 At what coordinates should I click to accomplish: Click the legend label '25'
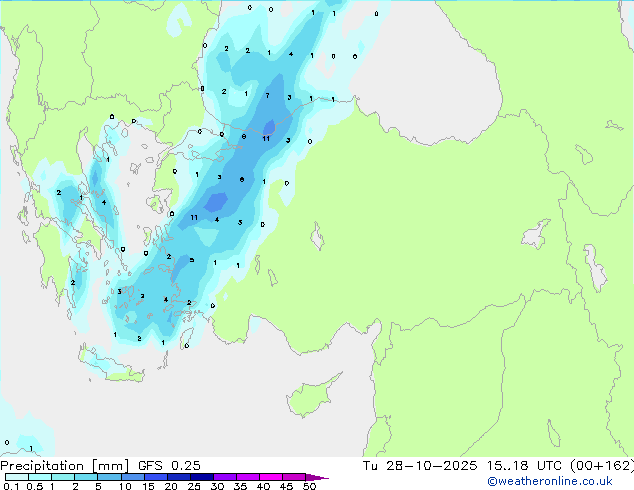tap(194, 486)
